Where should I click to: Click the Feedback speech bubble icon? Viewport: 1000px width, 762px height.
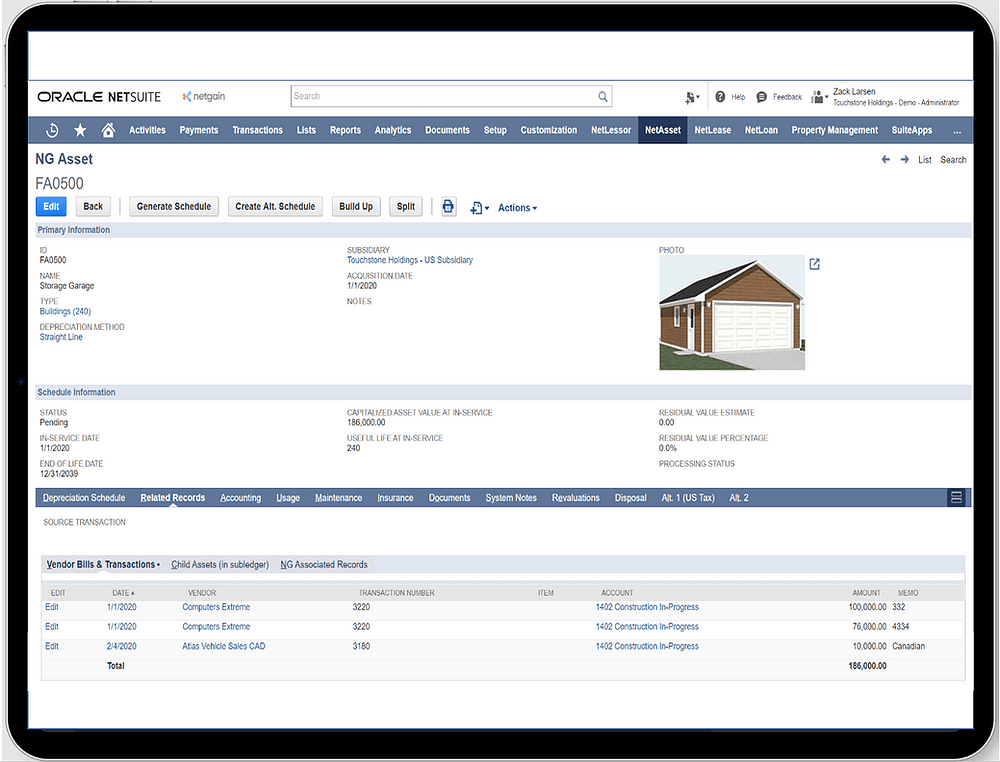click(x=761, y=97)
